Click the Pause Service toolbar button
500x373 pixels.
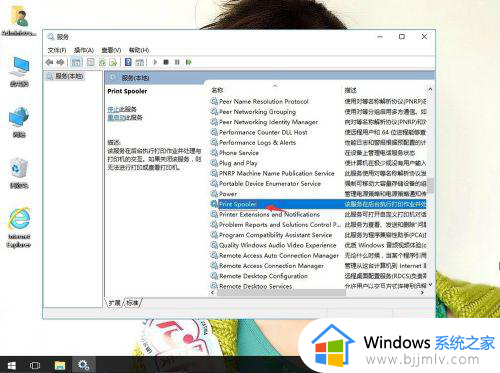point(177,62)
